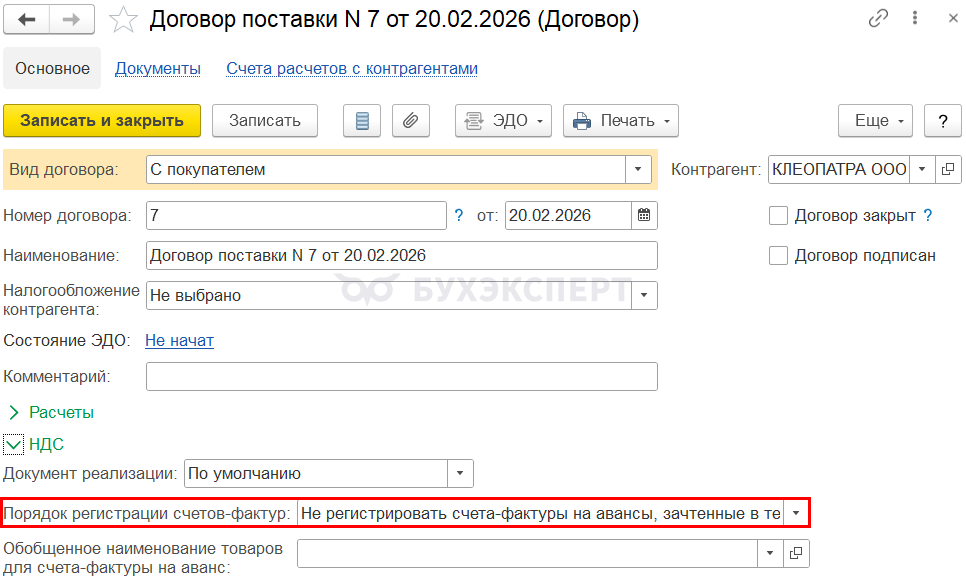Click the Не выбрано taxation field
Image resolution: width=966 pixels, height=579 pixels.
click(x=389, y=296)
